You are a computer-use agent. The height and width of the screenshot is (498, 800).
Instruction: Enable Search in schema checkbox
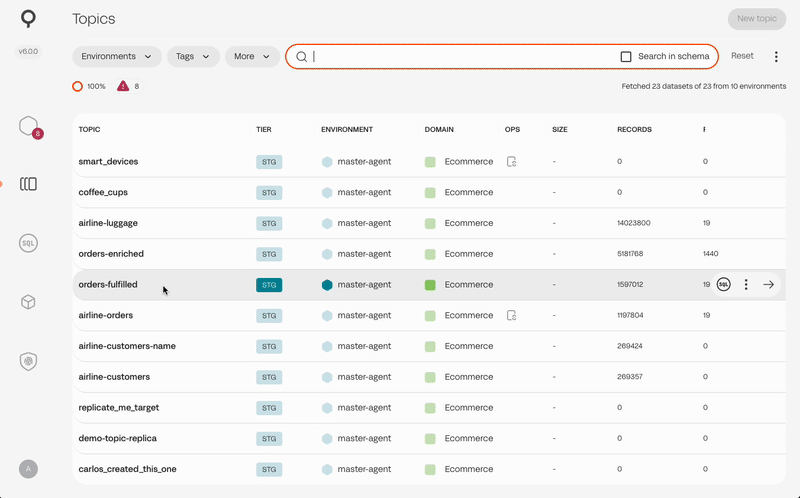(626, 57)
